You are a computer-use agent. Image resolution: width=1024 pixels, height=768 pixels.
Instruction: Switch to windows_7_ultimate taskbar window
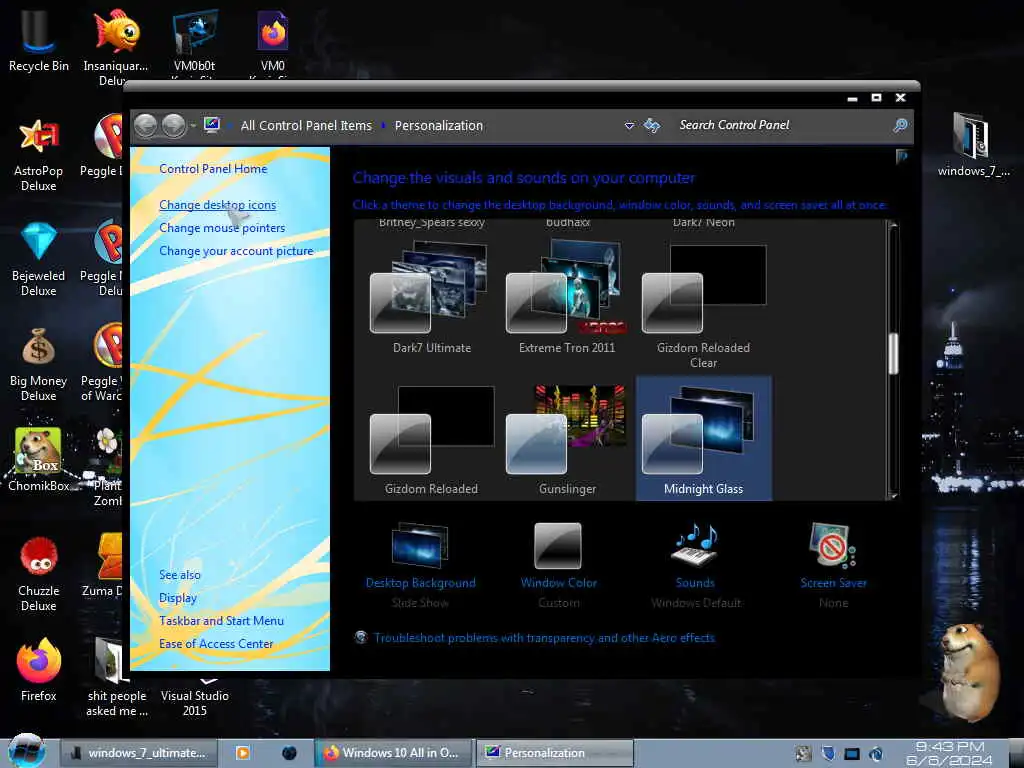click(138, 753)
